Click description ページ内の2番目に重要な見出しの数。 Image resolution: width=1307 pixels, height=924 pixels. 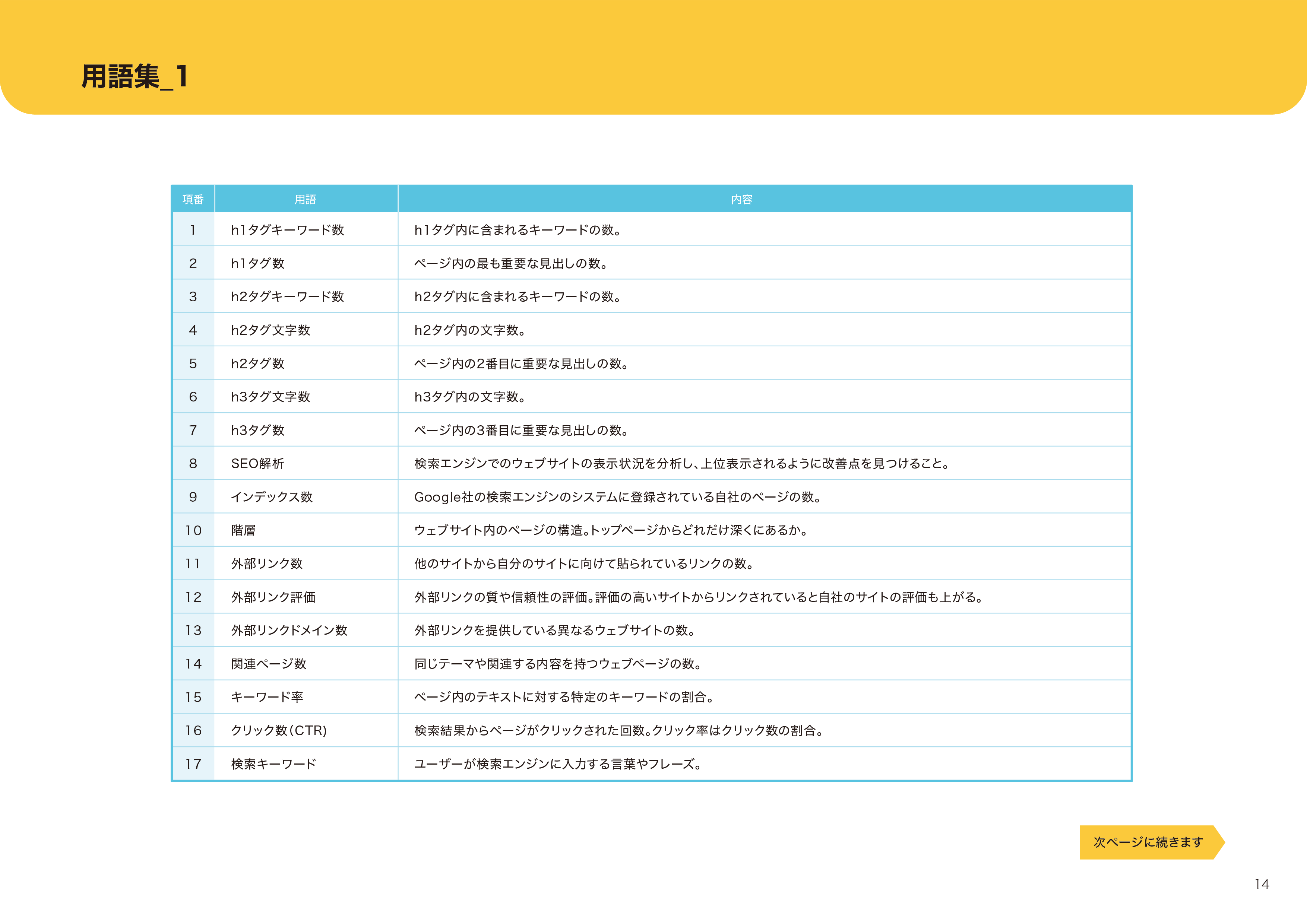[x=522, y=363]
